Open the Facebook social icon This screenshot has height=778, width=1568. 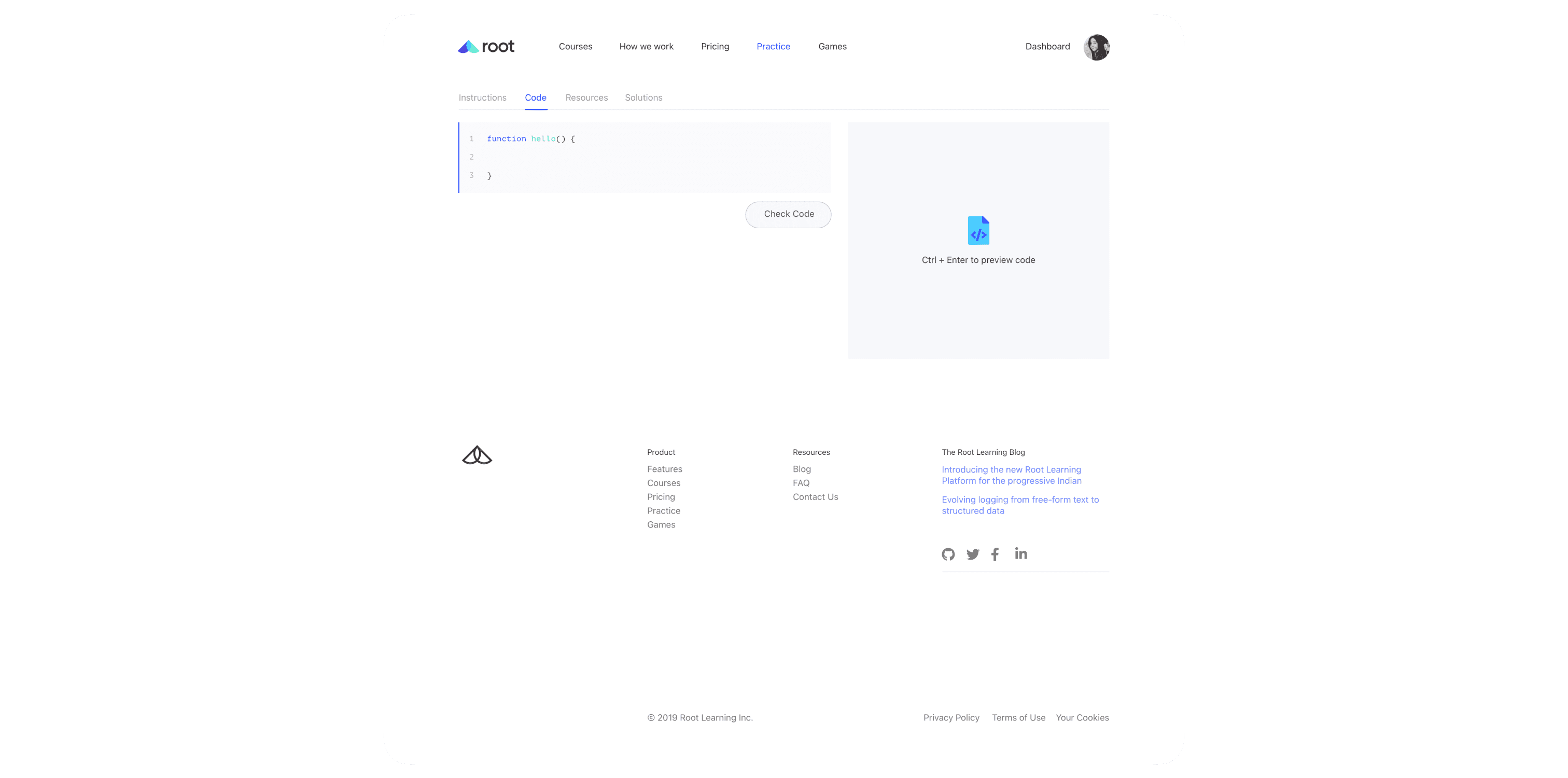tap(995, 554)
